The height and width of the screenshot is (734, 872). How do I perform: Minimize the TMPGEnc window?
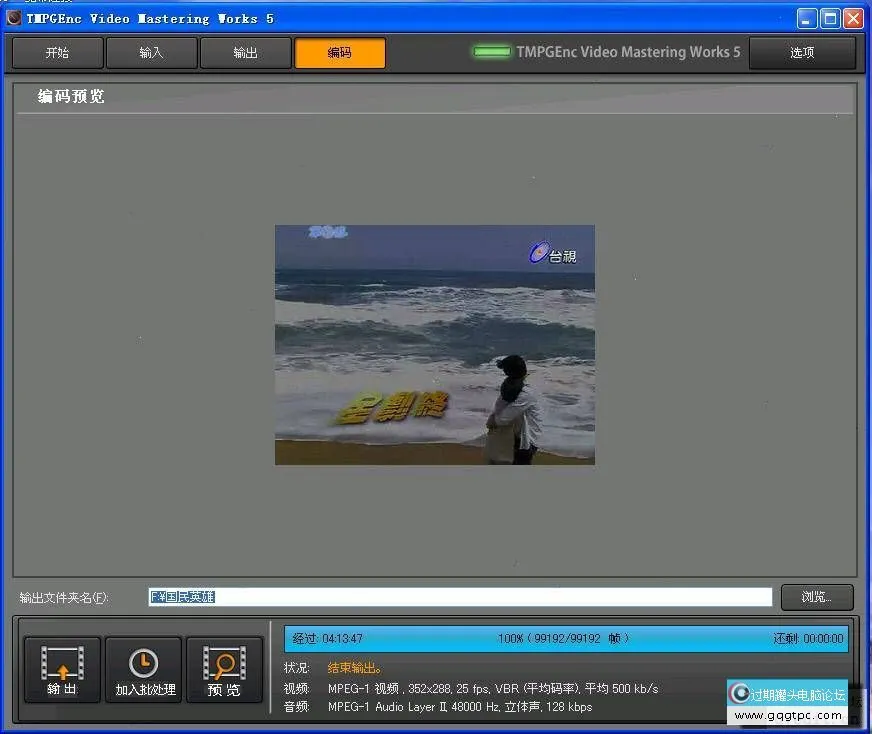coord(807,18)
